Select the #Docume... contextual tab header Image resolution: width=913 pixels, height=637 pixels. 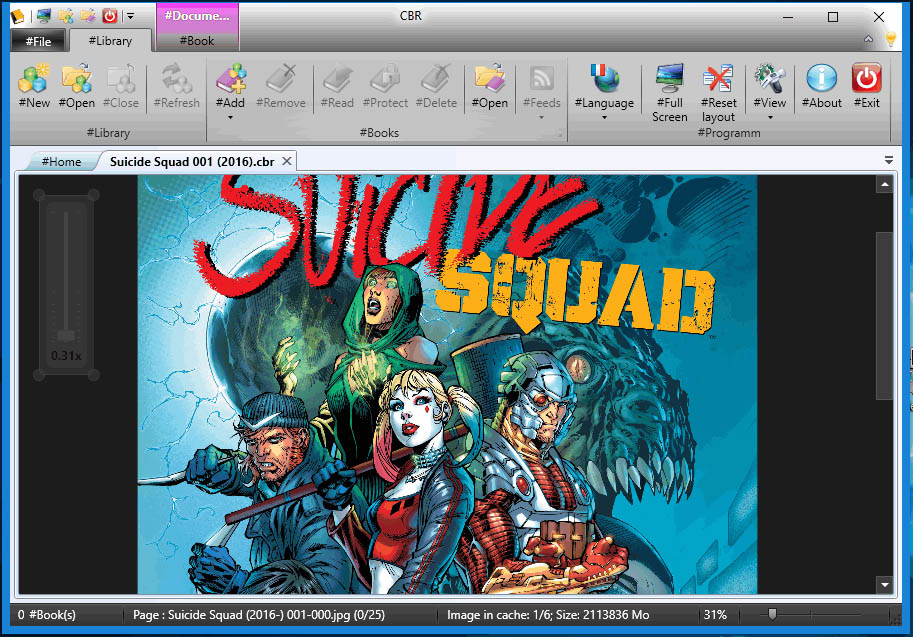(197, 16)
